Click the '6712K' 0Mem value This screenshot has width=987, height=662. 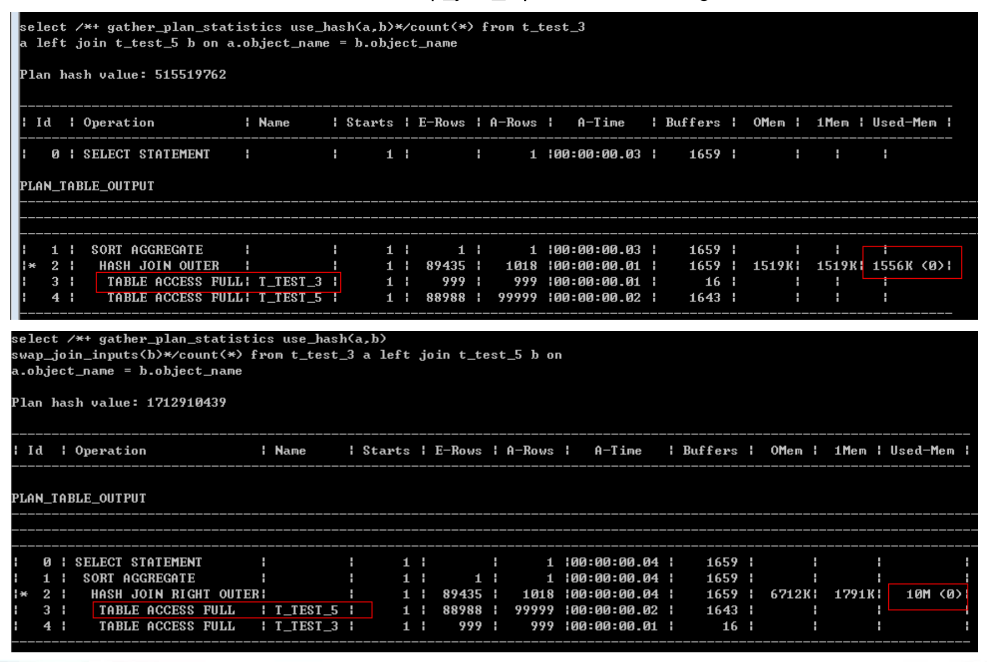pyautogui.click(x=789, y=595)
